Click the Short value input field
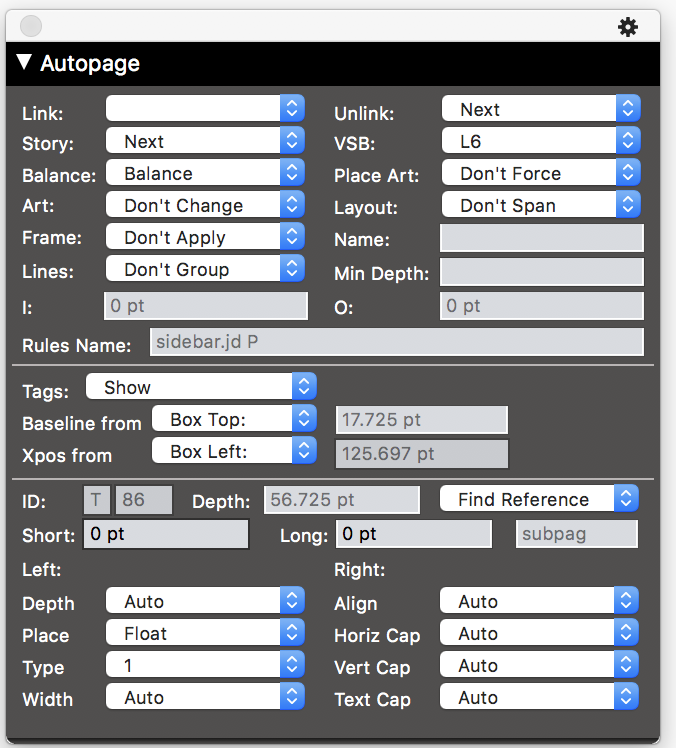This screenshot has height=748, width=676. point(165,534)
